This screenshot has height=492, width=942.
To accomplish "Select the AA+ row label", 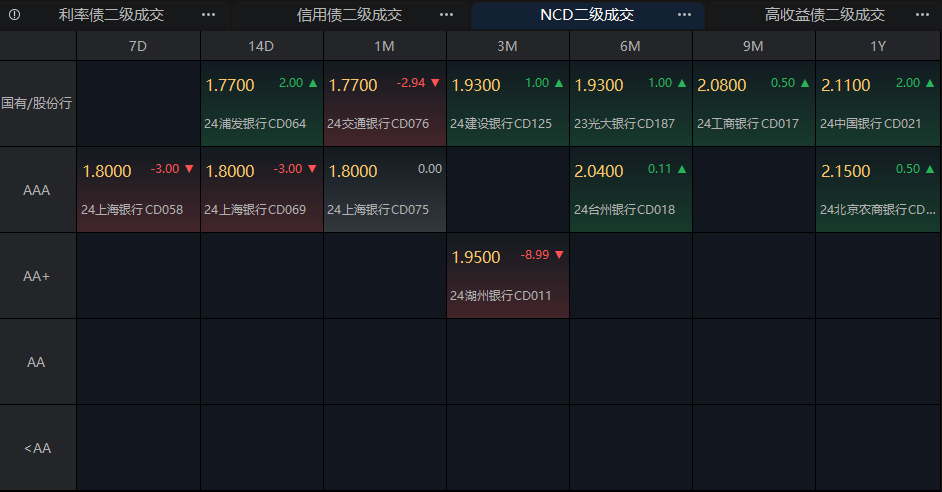I will pos(37,276).
